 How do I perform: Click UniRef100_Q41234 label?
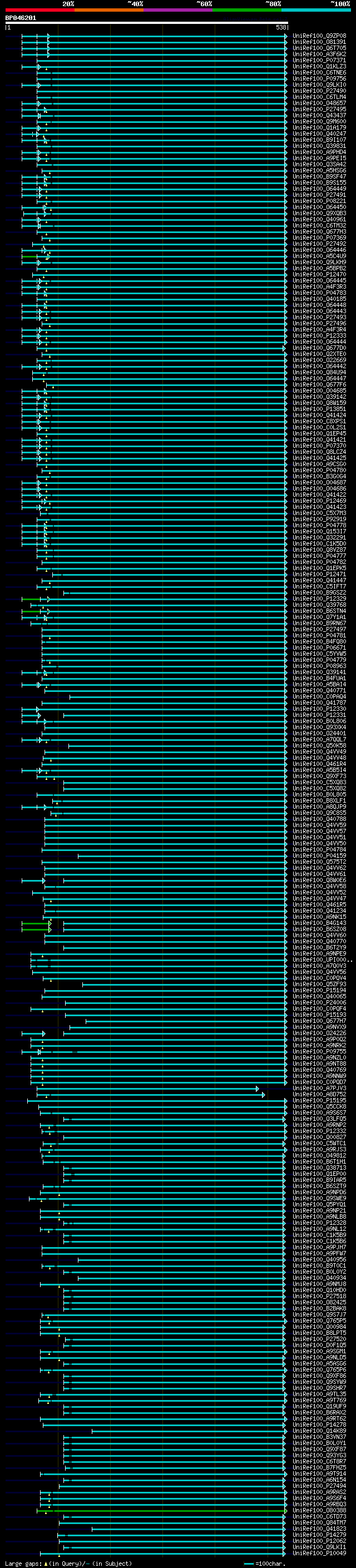(x=319, y=911)
